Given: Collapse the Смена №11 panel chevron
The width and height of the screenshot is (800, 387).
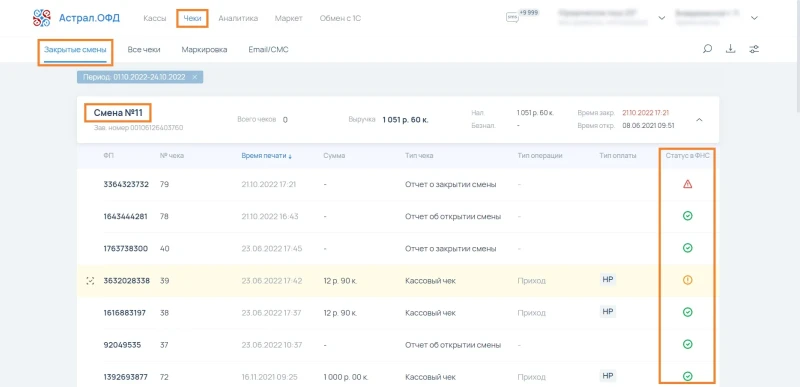Looking at the screenshot, I should click(x=699, y=120).
